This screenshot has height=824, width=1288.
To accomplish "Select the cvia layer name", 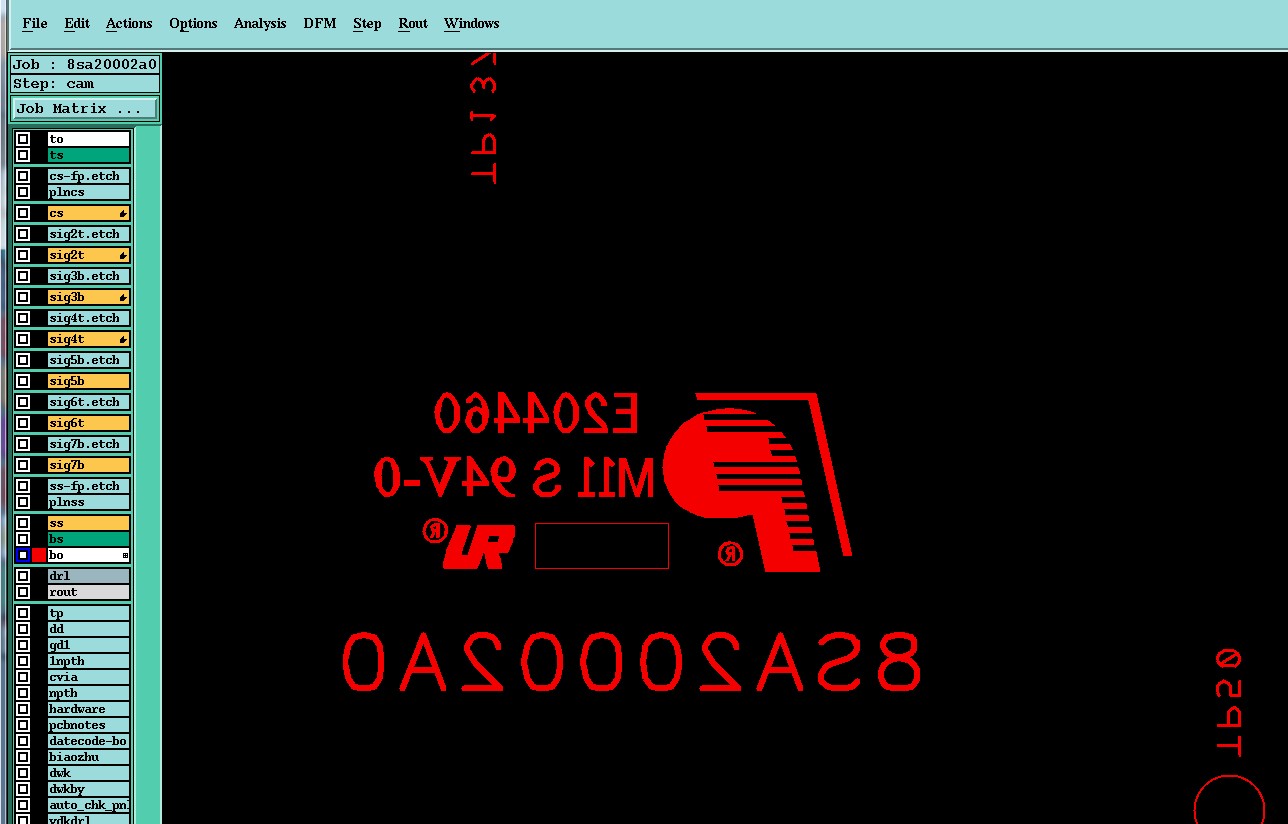I will (89, 677).
